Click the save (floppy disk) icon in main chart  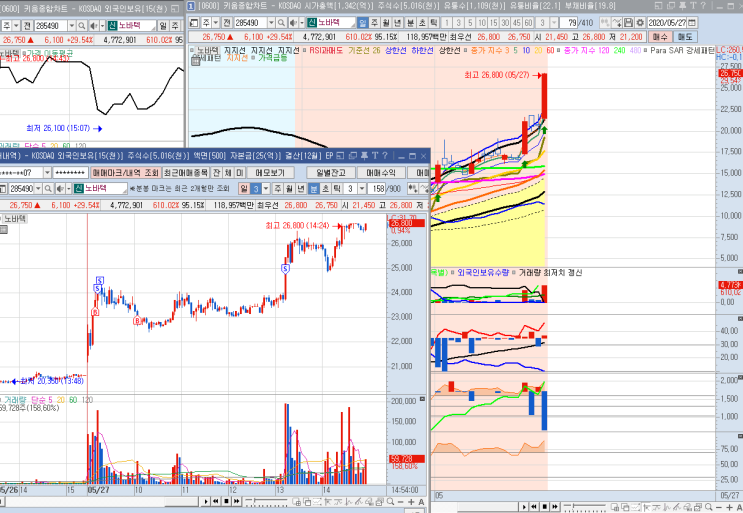pos(629,23)
